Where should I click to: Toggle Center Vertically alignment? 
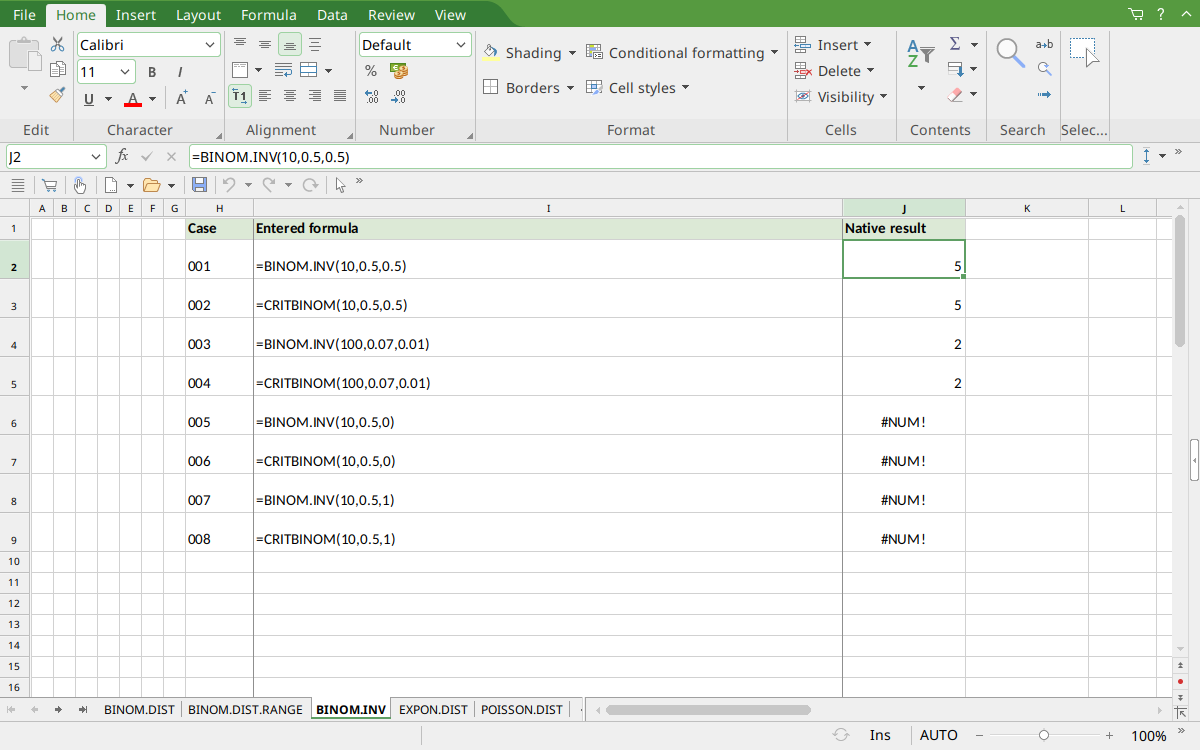(265, 44)
